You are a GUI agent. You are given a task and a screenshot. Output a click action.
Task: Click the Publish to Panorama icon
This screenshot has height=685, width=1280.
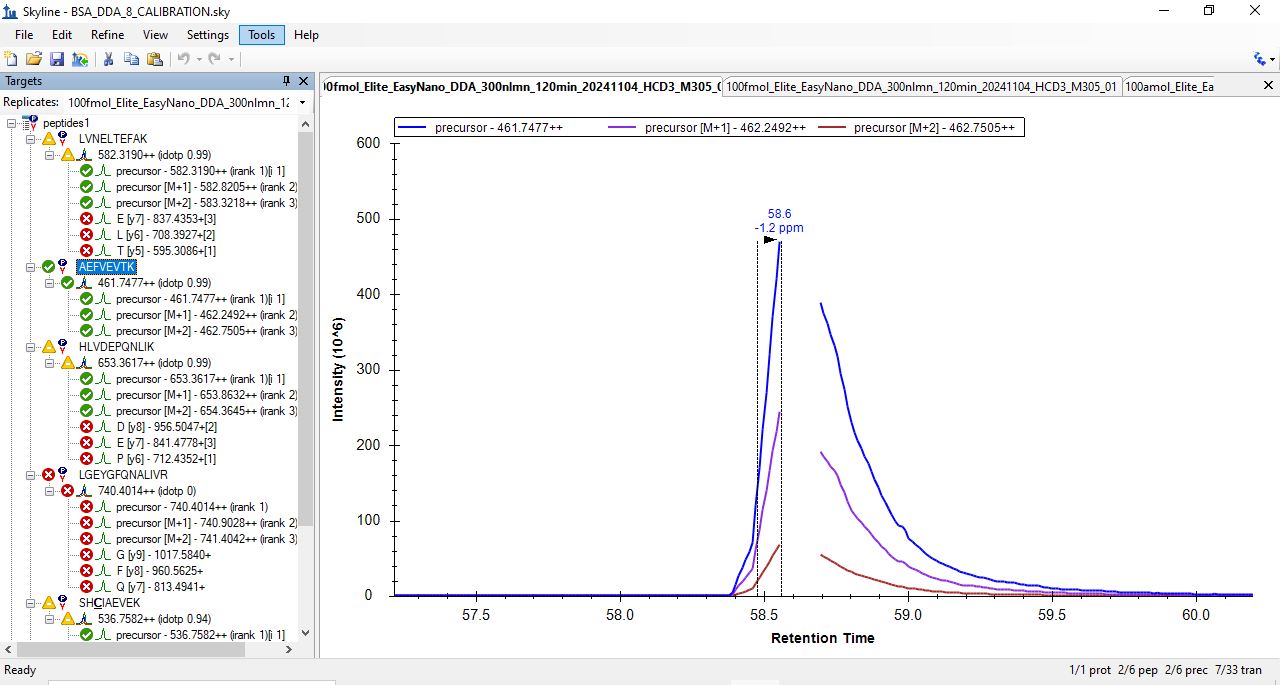[x=79, y=59]
